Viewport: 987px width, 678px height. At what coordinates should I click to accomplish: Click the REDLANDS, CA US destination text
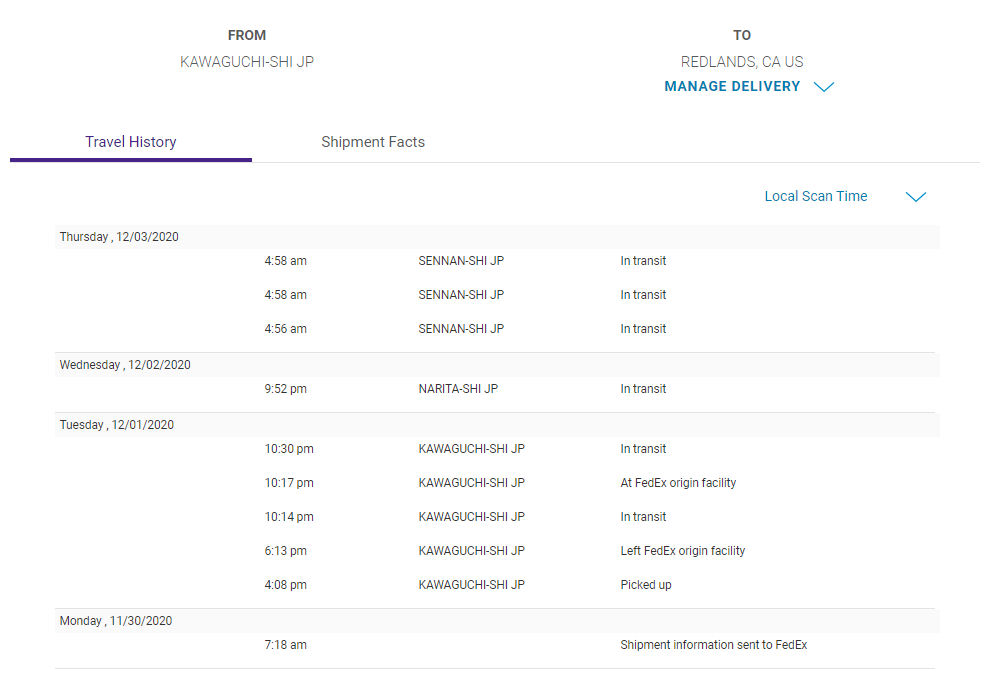(742, 62)
